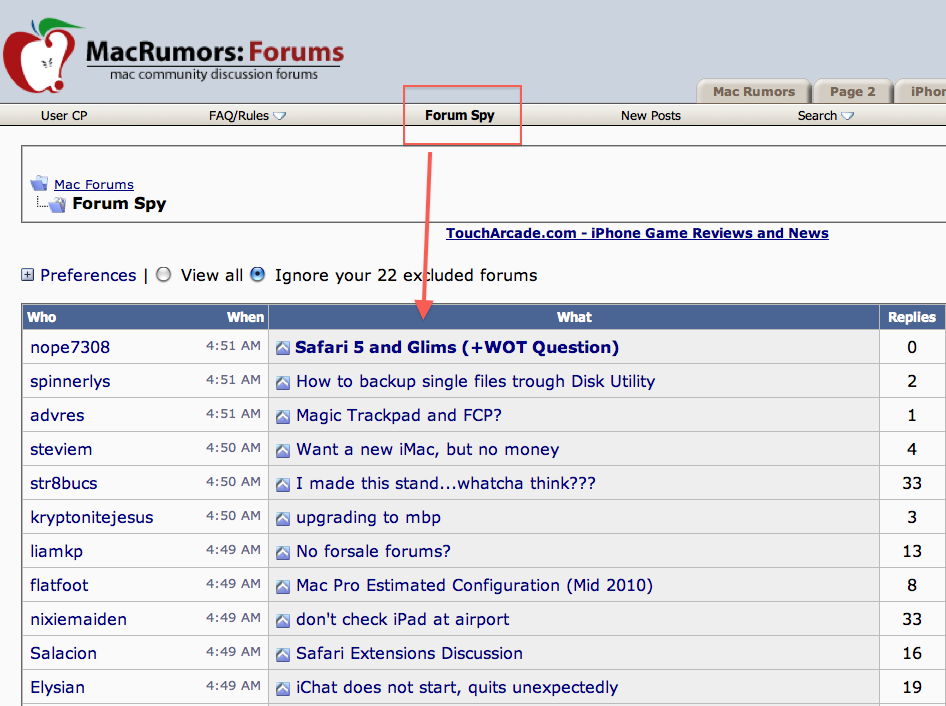
Task: Open thread upgrading to mbp
Action: (x=369, y=518)
